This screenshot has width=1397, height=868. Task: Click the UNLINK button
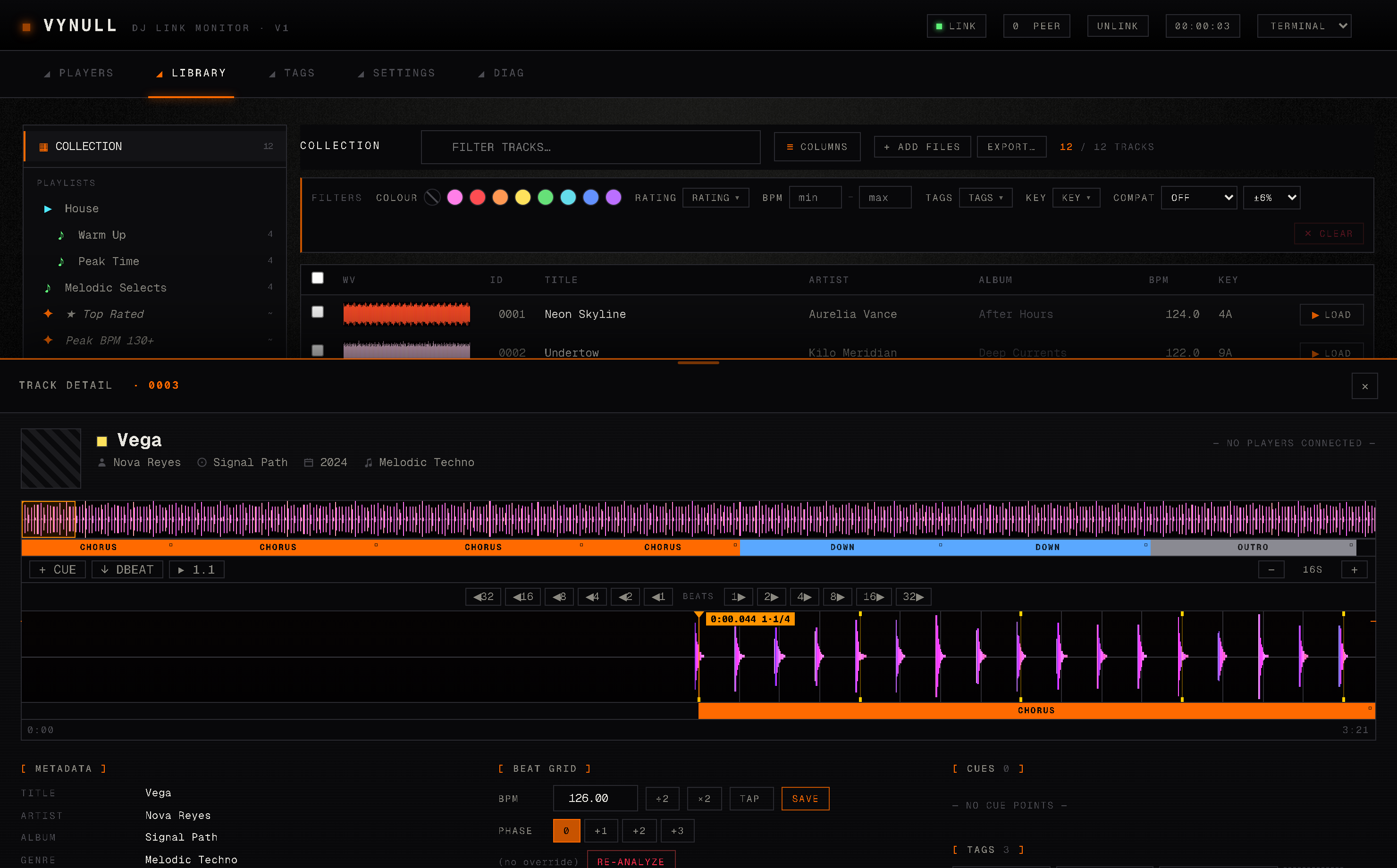tap(1118, 26)
